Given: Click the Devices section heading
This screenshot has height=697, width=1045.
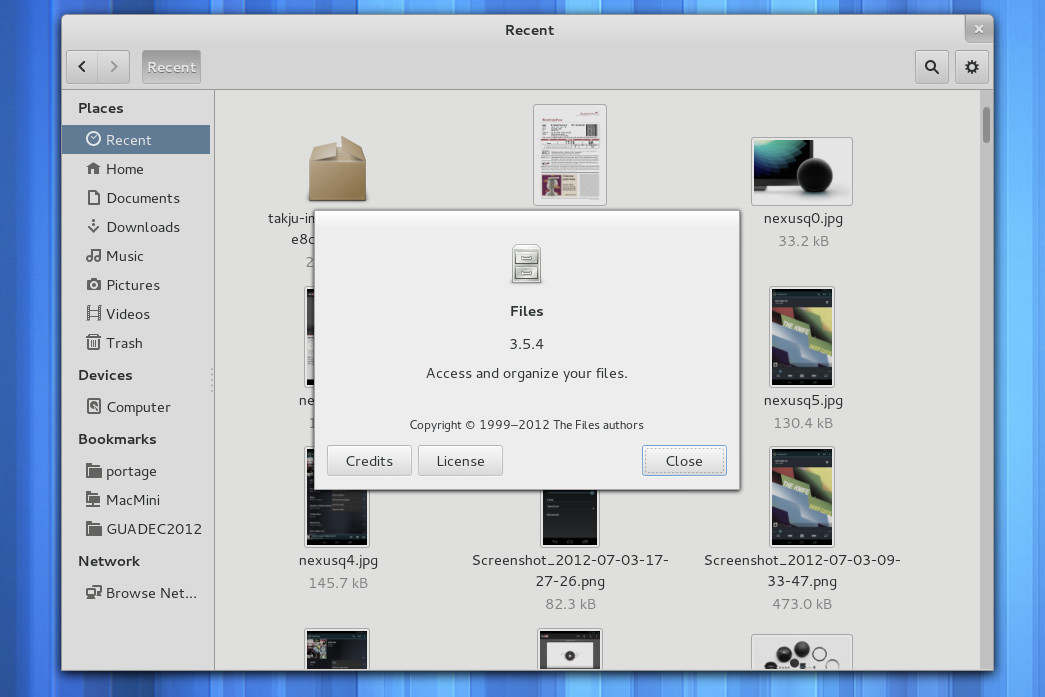Looking at the screenshot, I should [x=105, y=374].
